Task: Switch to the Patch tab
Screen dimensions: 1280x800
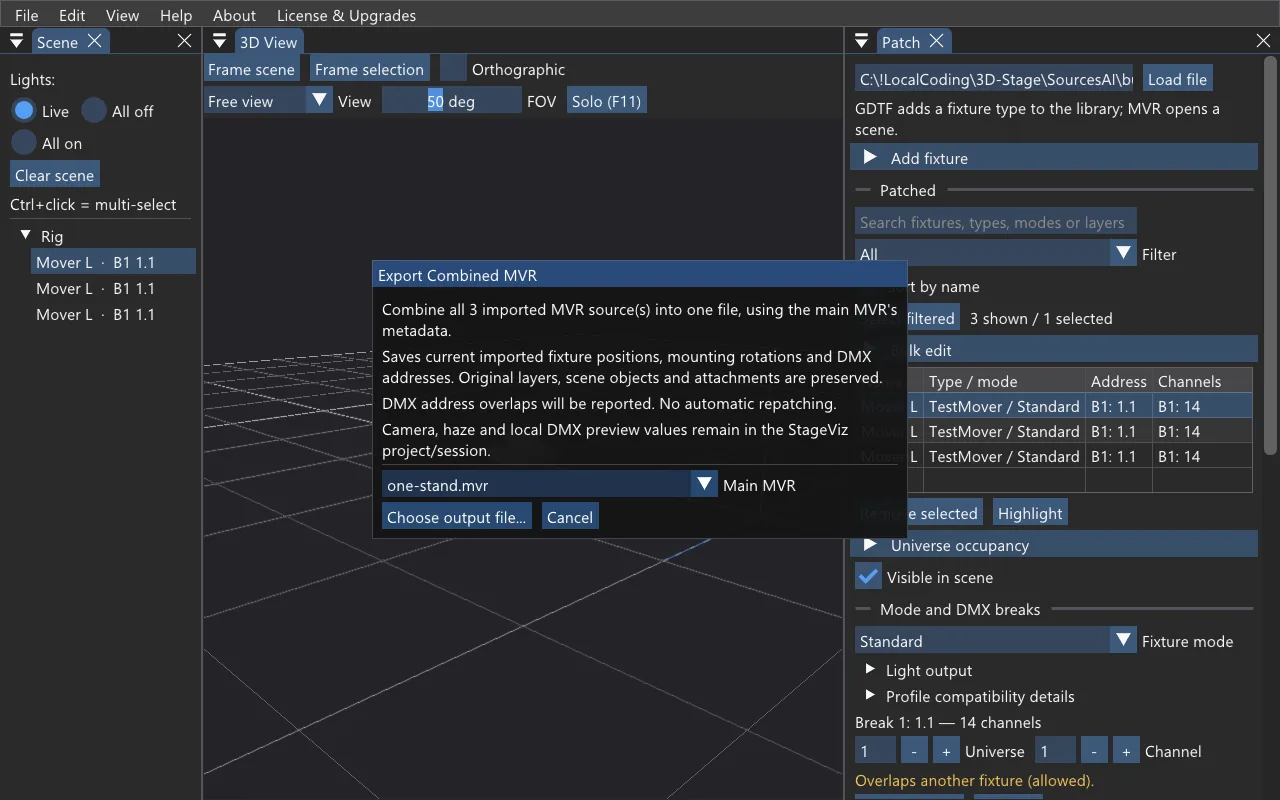Action: coord(900,42)
